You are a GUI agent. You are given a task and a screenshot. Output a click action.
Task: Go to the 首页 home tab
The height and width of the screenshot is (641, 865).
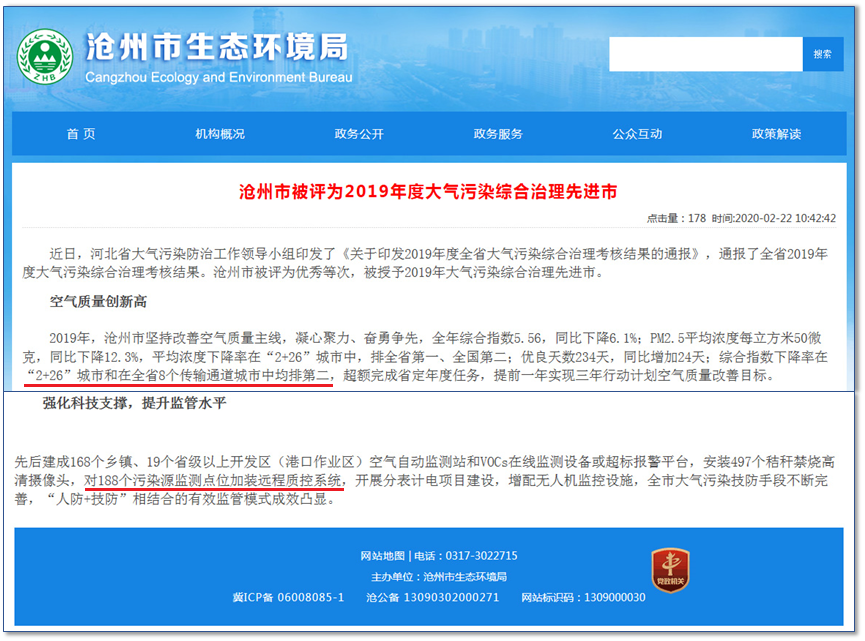[82, 134]
